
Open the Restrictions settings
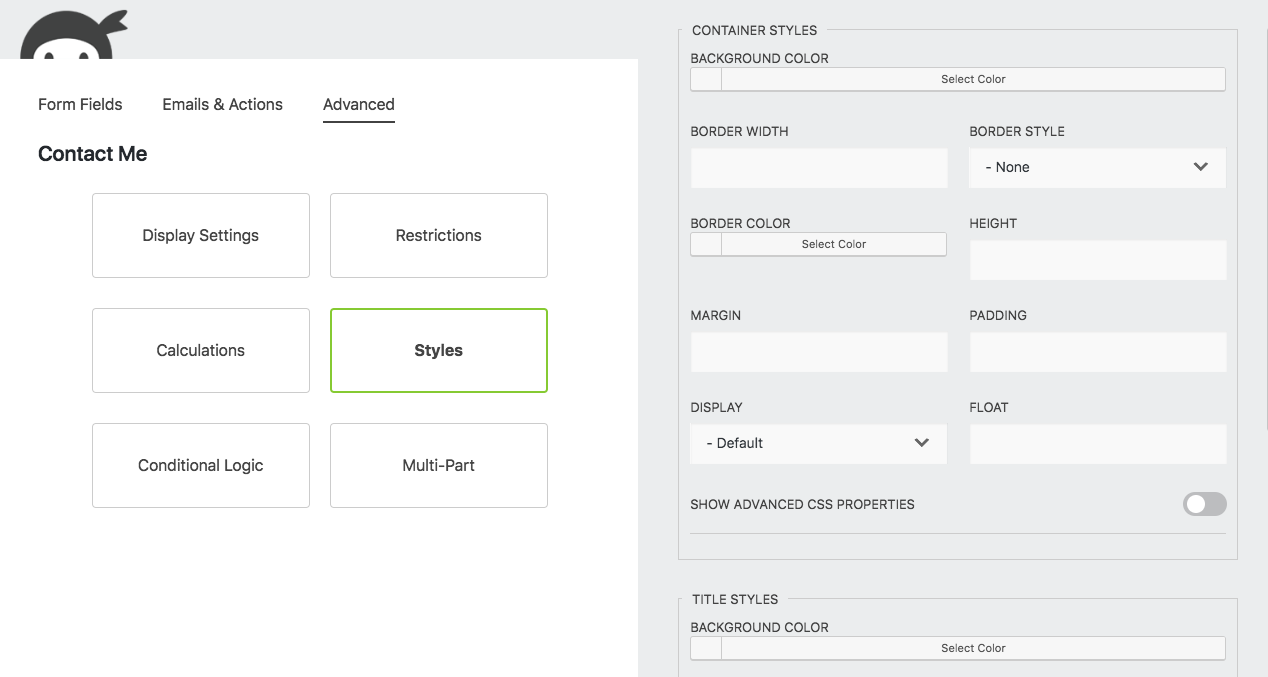tap(438, 235)
